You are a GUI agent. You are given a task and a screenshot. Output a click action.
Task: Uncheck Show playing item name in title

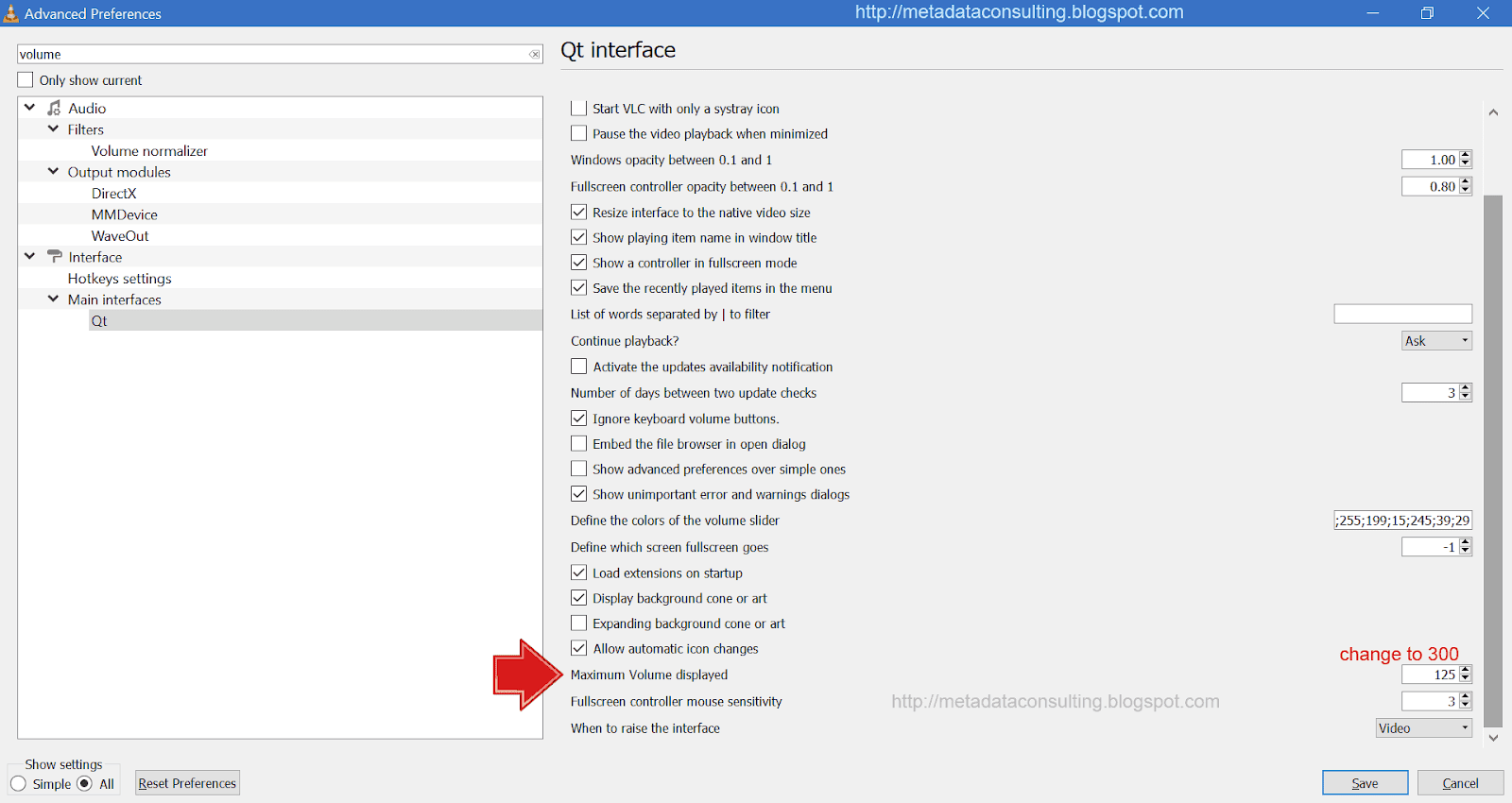[579, 238]
